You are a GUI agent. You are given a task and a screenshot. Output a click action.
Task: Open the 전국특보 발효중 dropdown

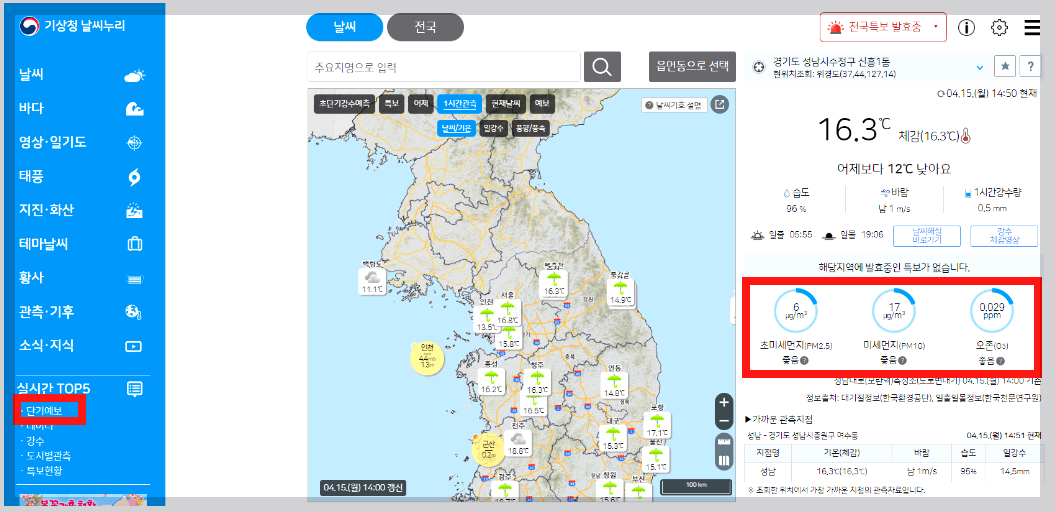point(883,28)
